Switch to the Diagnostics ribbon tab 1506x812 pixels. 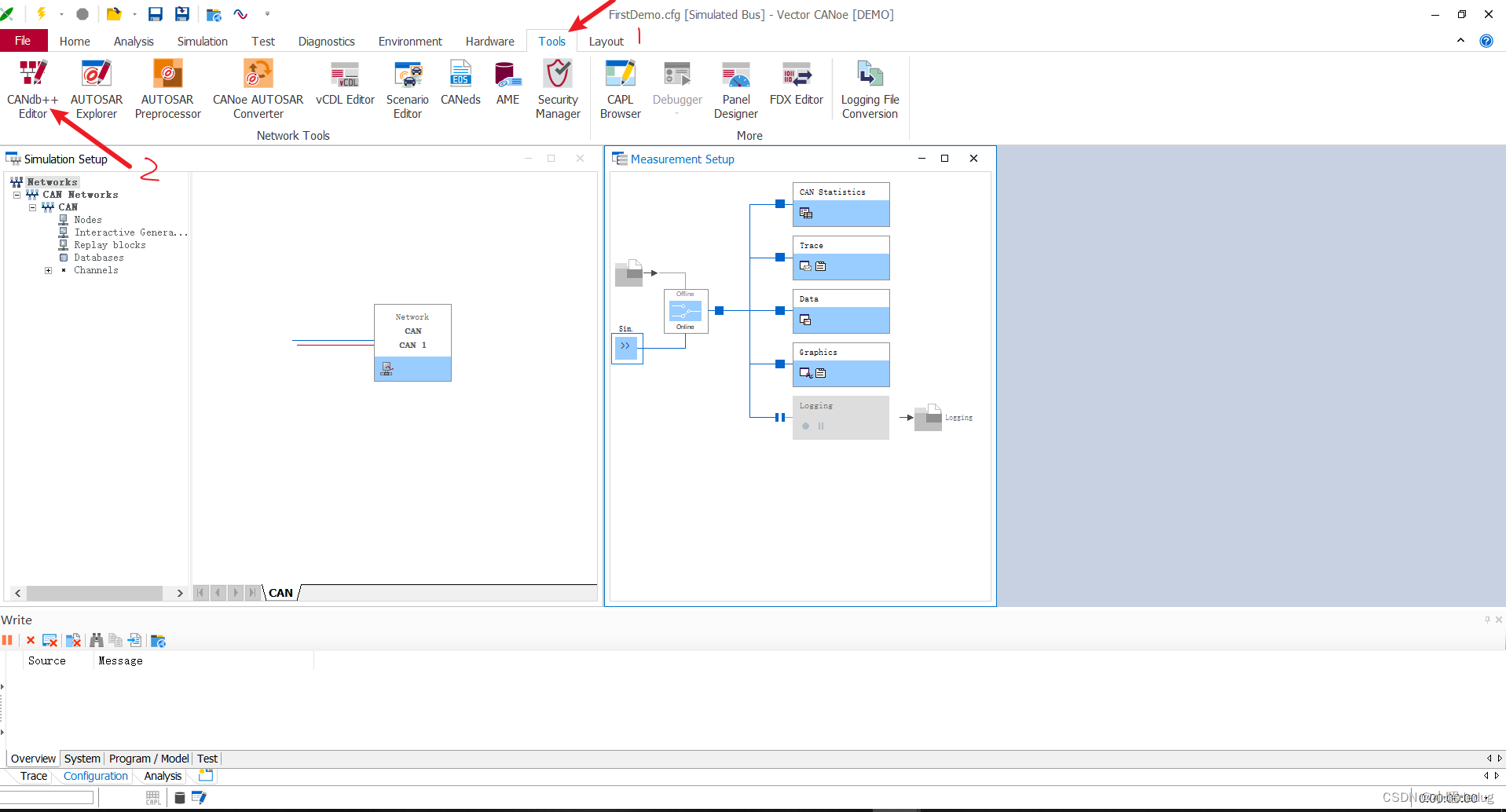(x=326, y=41)
